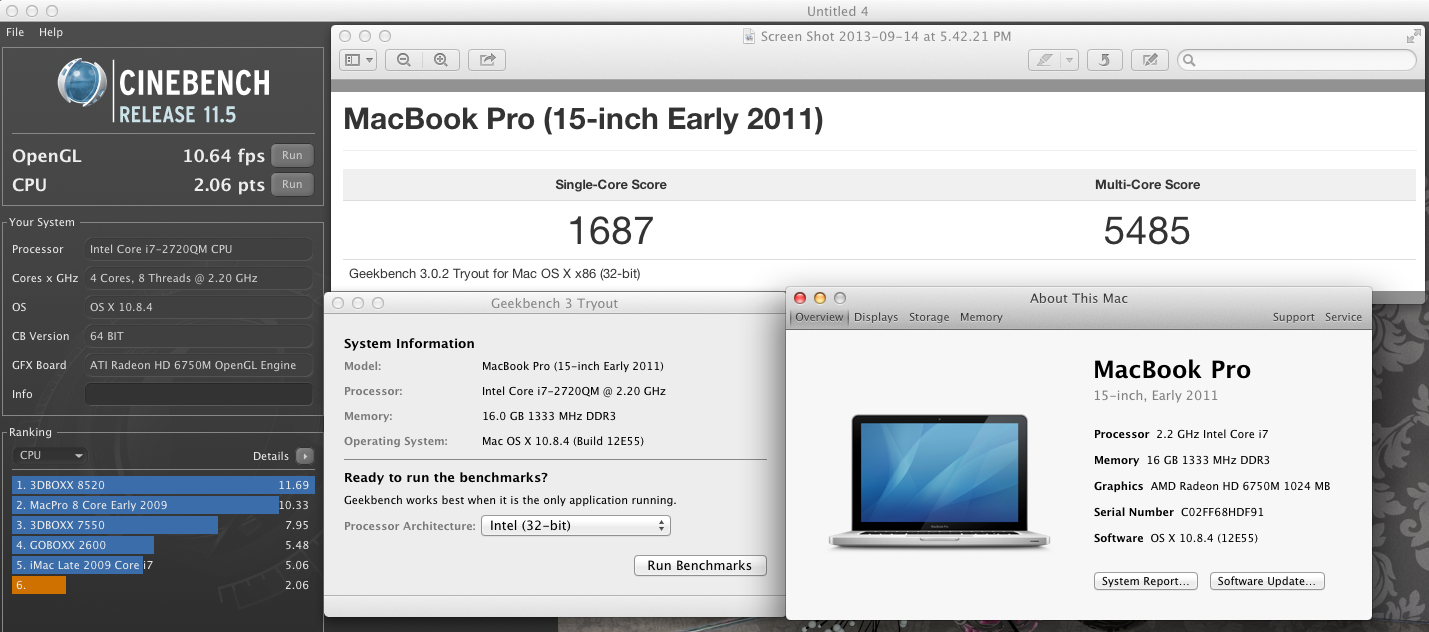
Task: Run the OpenGL benchmark
Action: tap(292, 156)
